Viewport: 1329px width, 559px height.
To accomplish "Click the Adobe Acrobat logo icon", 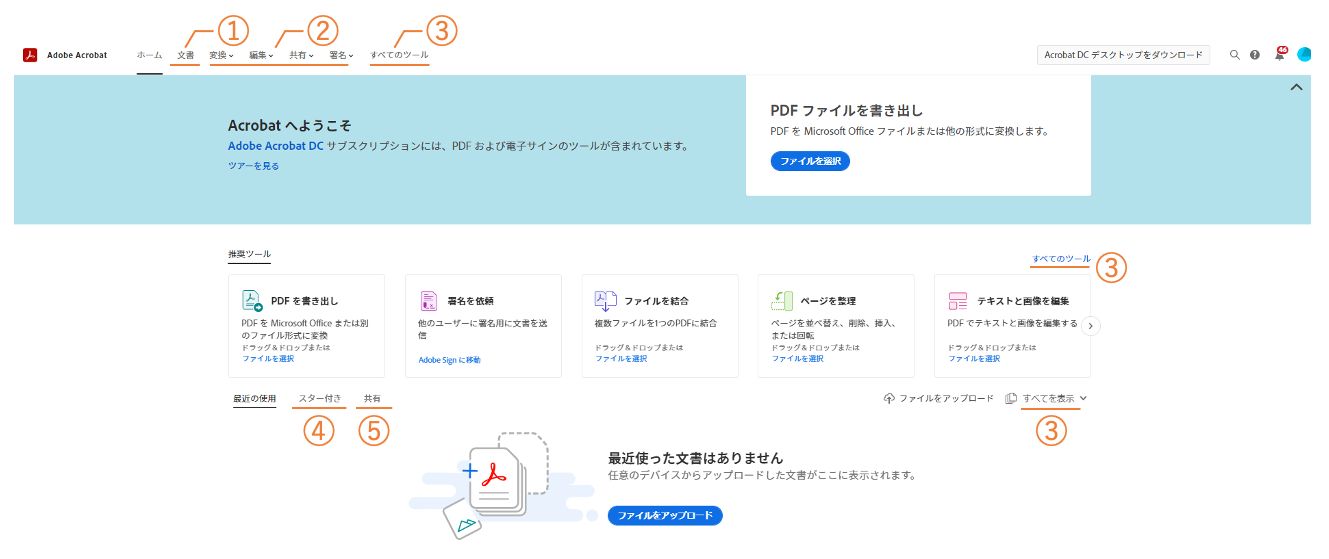I will point(30,55).
